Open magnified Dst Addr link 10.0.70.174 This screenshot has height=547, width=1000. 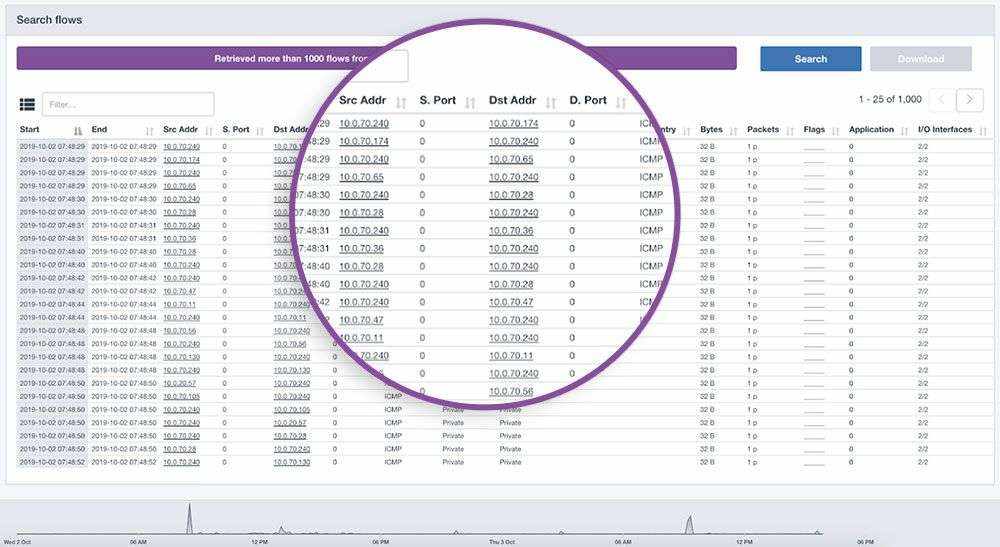pos(513,124)
